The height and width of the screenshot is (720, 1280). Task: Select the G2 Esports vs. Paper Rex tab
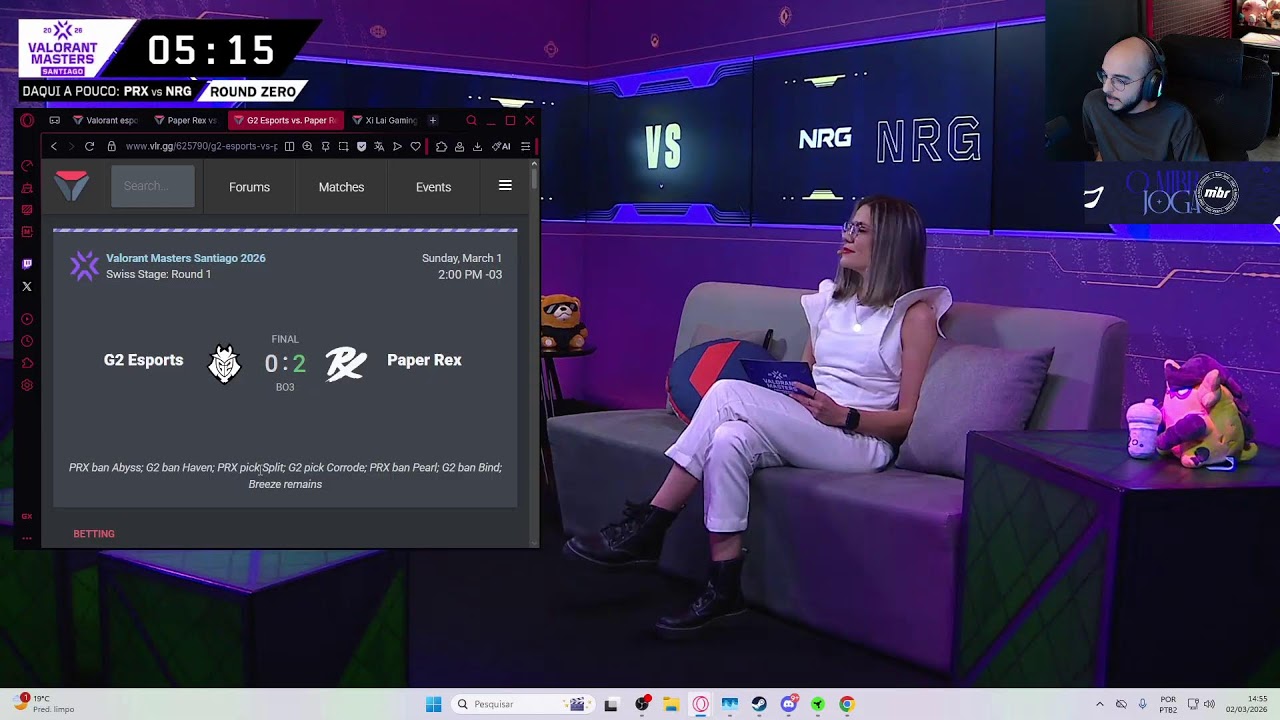tap(285, 120)
